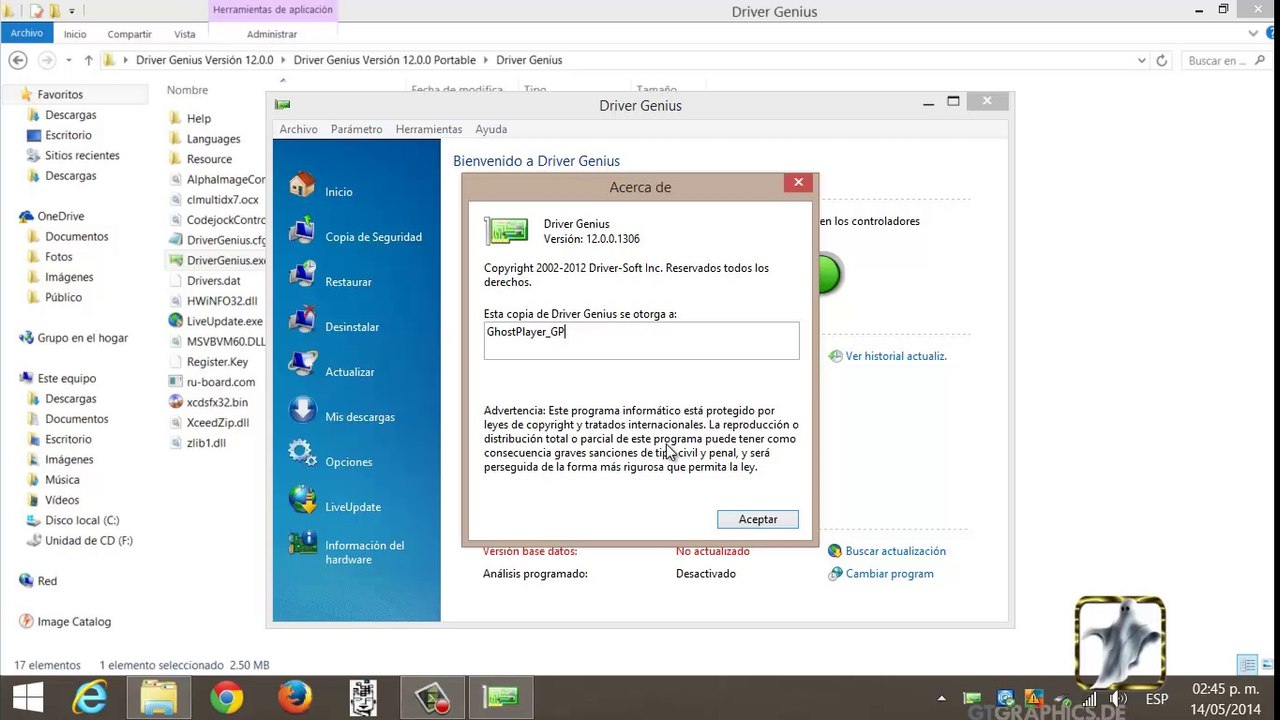Open the volume speaker tray icon
1280x720 pixels.
(1119, 699)
